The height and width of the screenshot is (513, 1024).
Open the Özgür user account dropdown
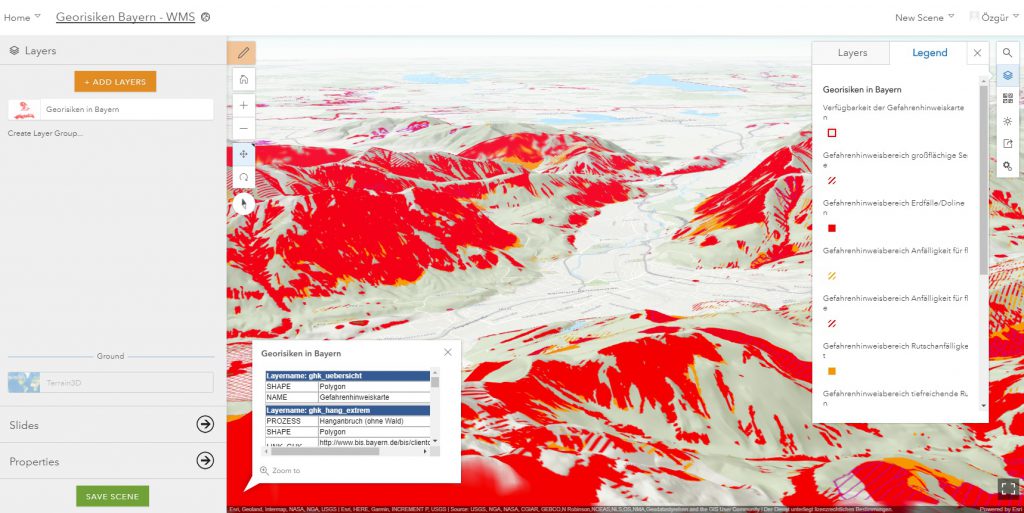995,18
